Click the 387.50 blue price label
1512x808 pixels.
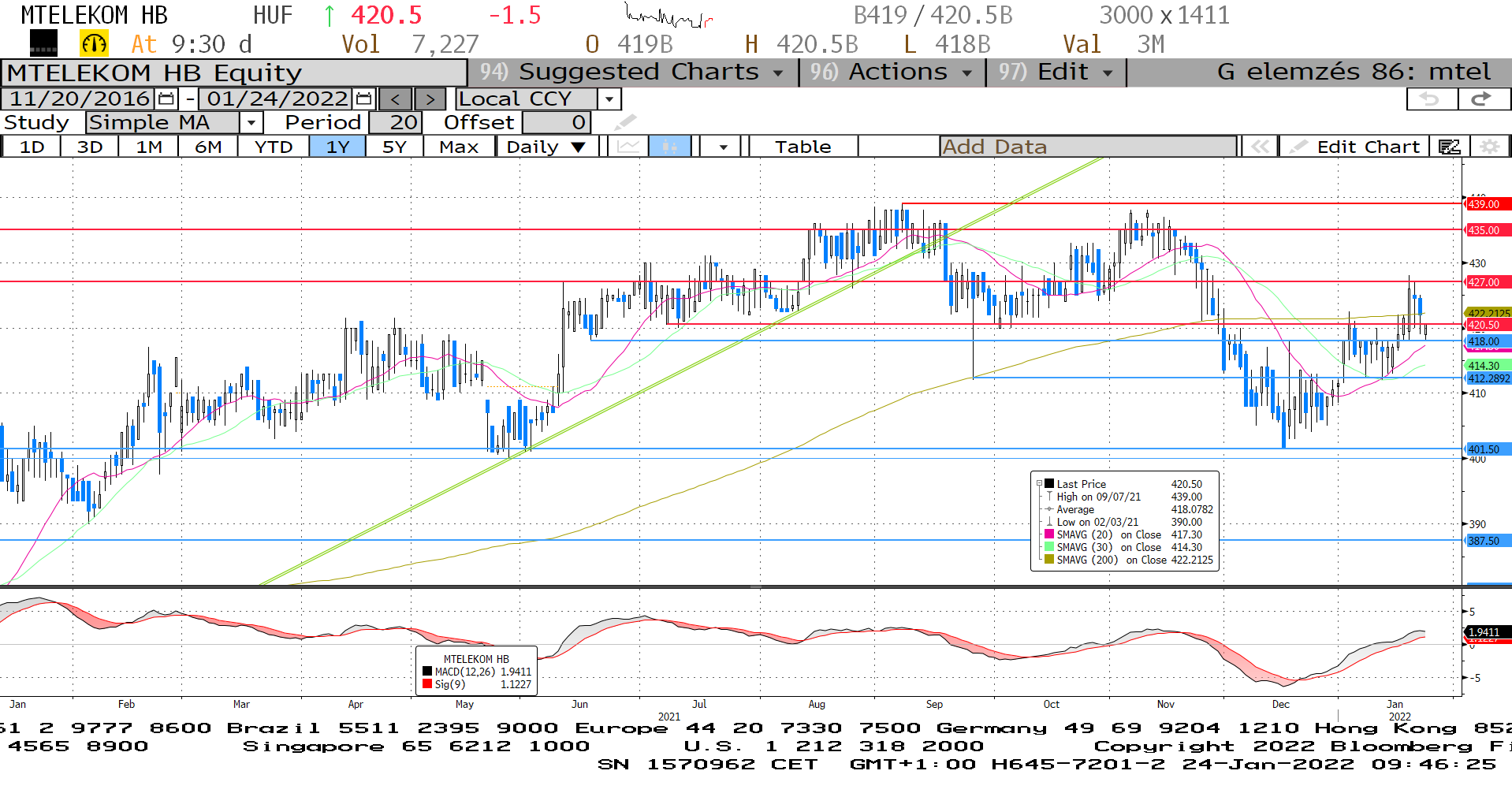tap(1488, 541)
